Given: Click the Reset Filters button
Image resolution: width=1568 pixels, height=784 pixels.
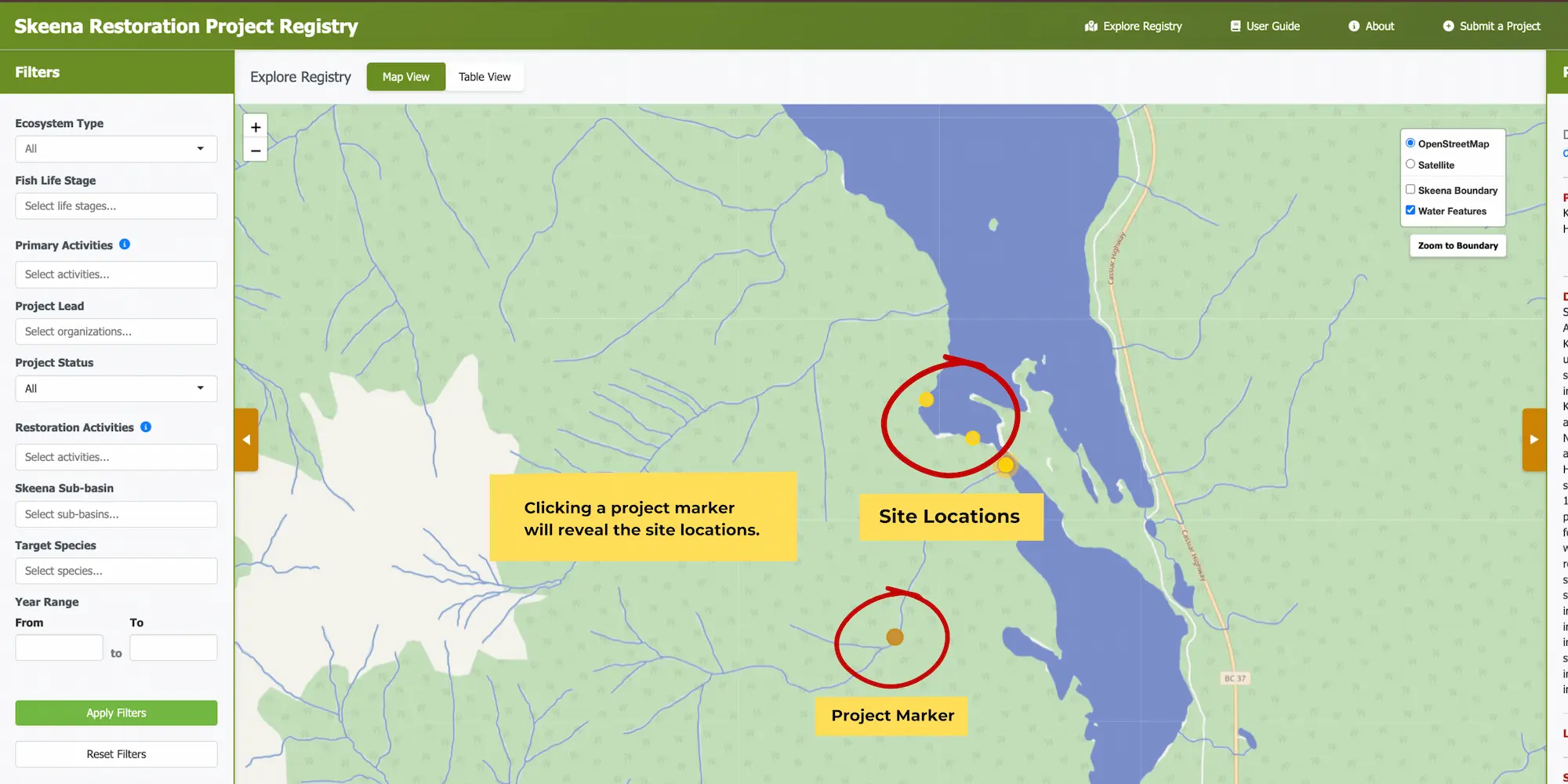Looking at the screenshot, I should coord(115,753).
